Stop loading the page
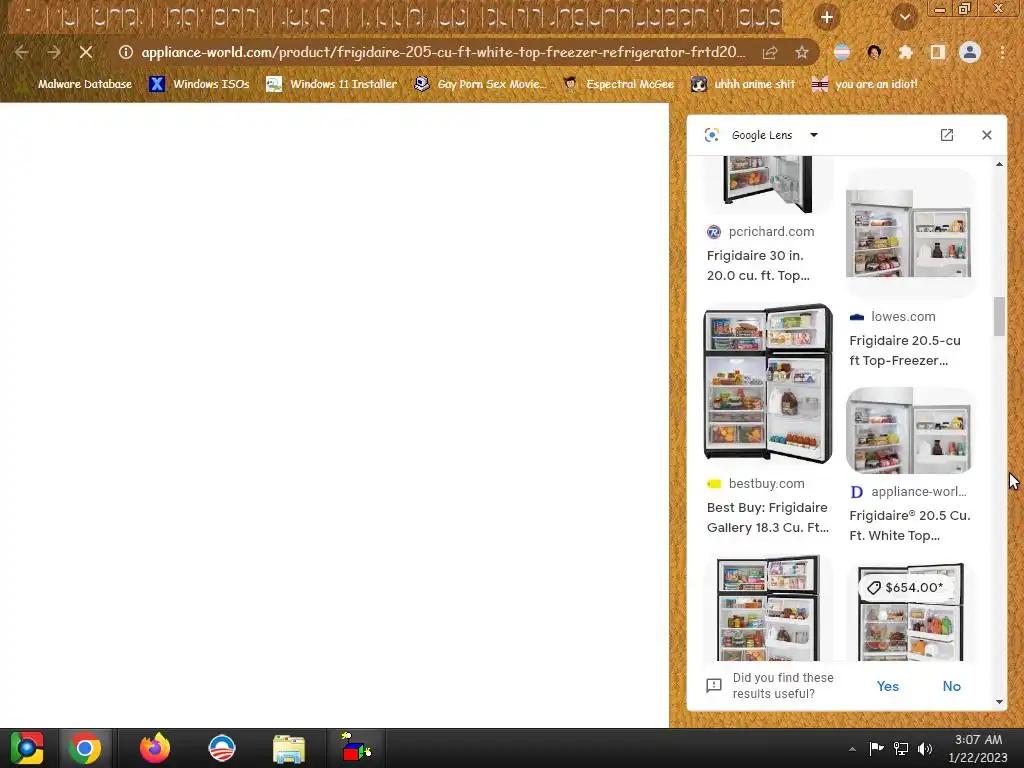 pos(86,52)
